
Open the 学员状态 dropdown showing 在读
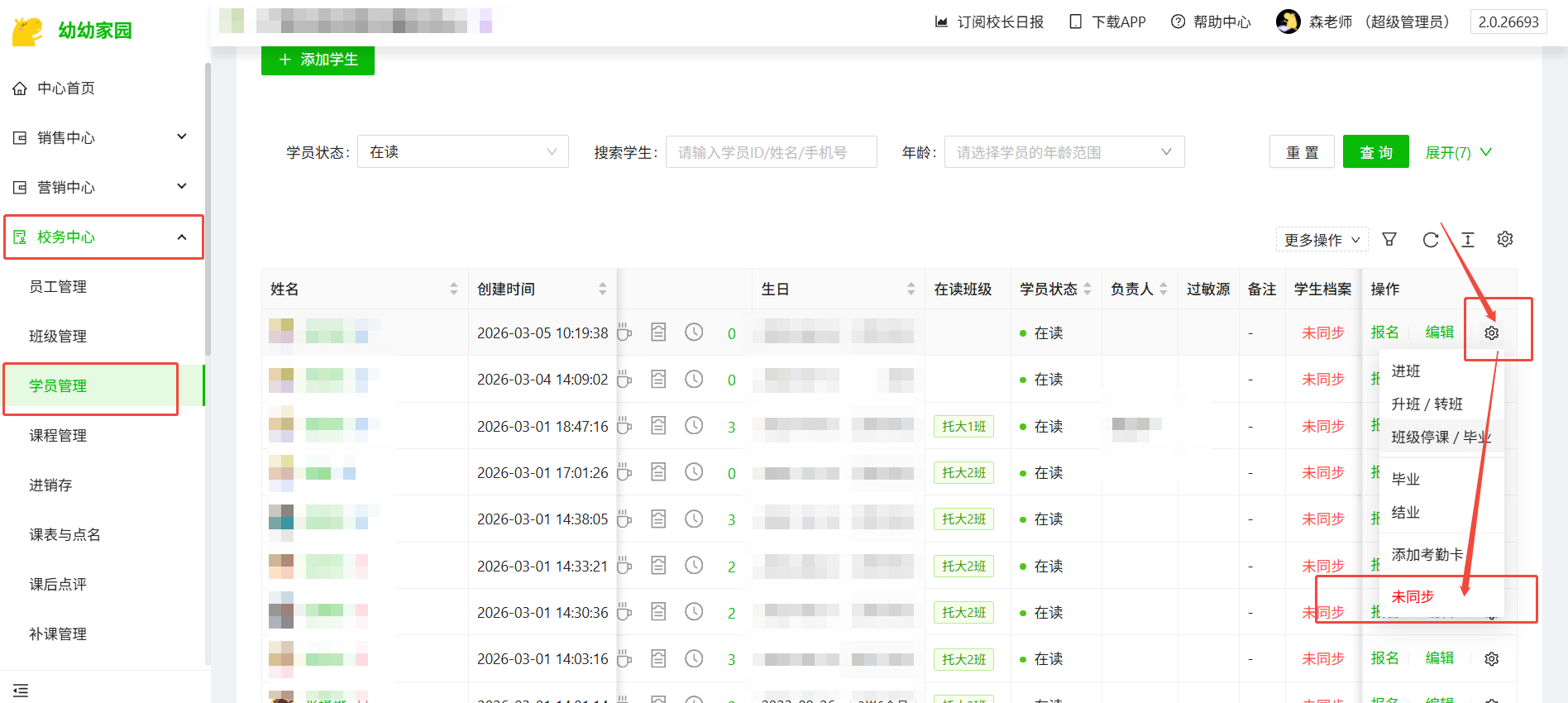click(462, 152)
